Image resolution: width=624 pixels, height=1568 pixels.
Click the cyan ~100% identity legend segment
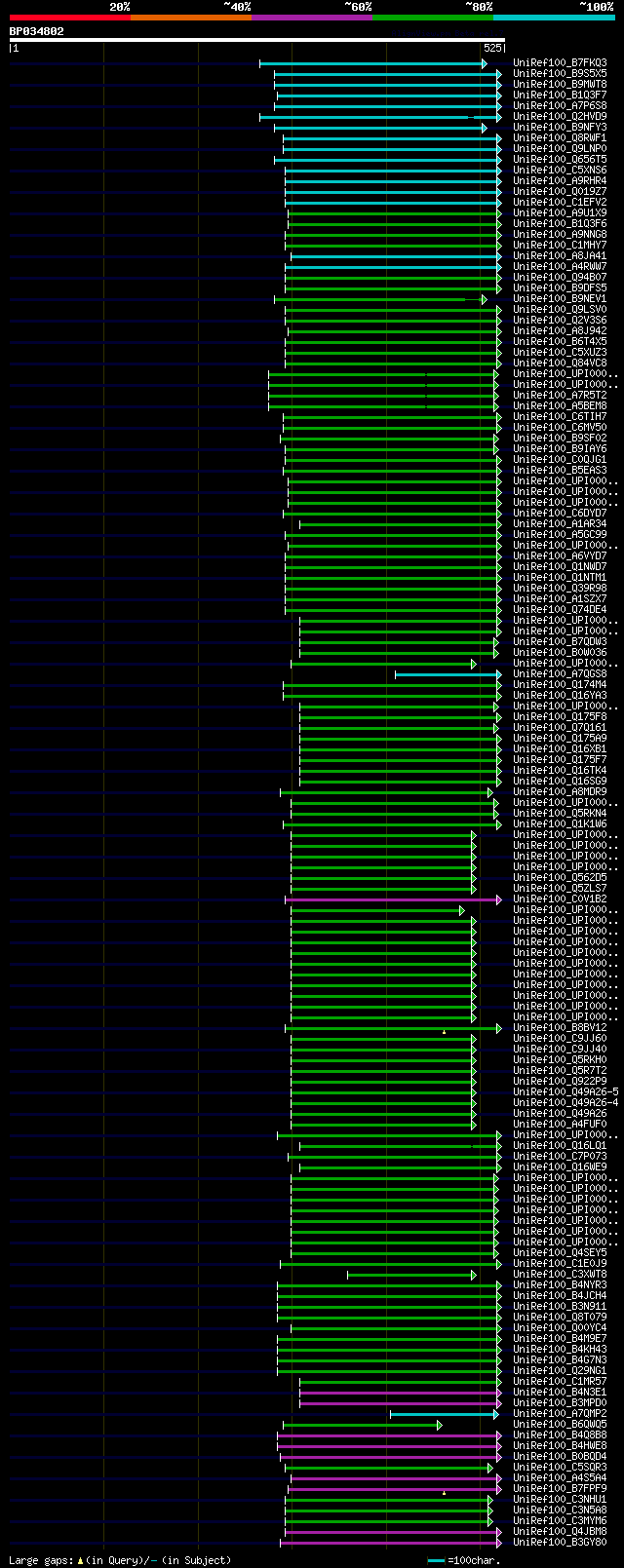(553, 17)
